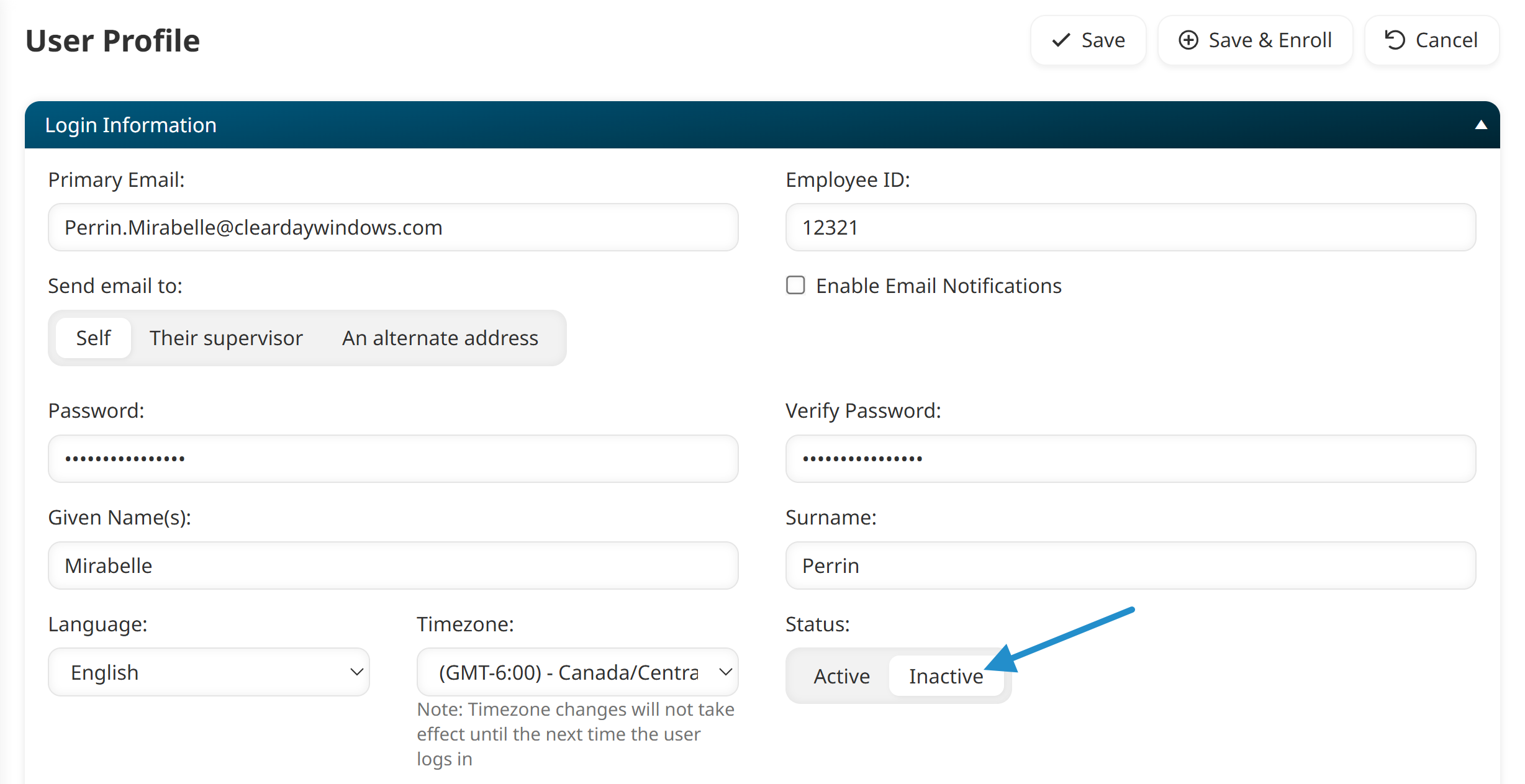1525x784 pixels.
Task: Click into the Primary Email field
Action: [x=392, y=228]
